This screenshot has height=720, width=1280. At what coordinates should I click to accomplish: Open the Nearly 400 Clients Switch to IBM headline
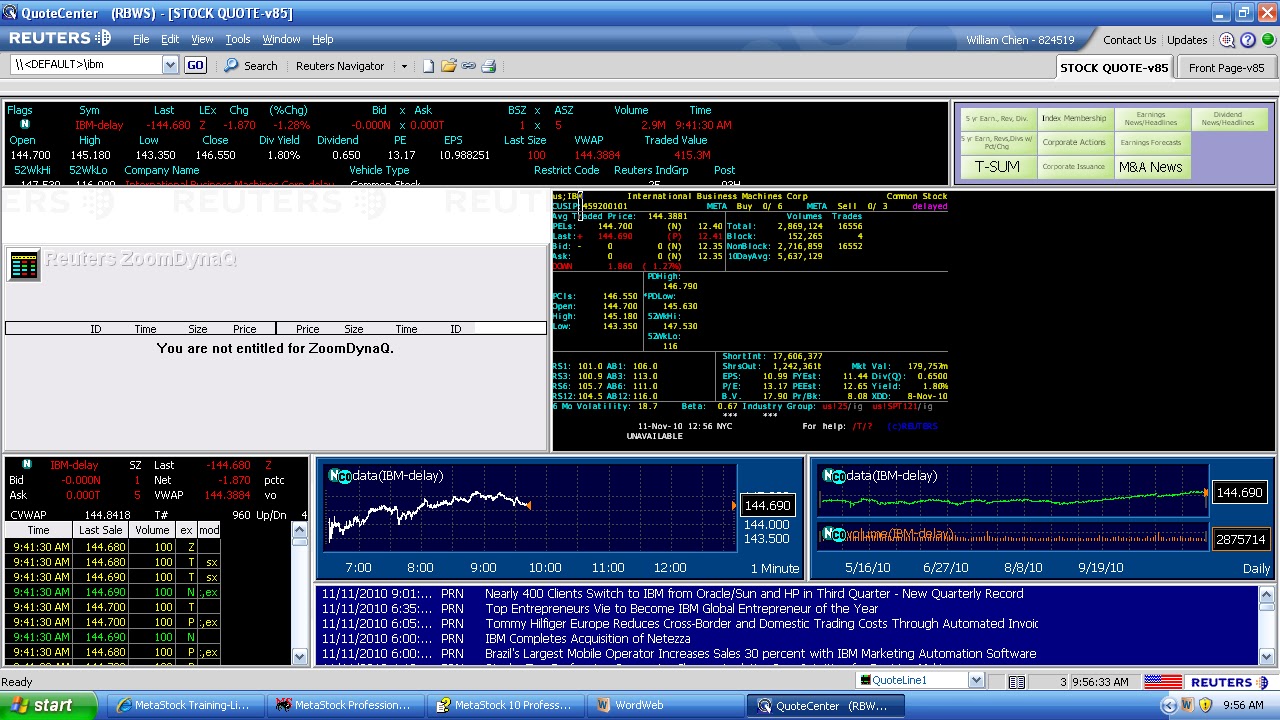(x=754, y=594)
